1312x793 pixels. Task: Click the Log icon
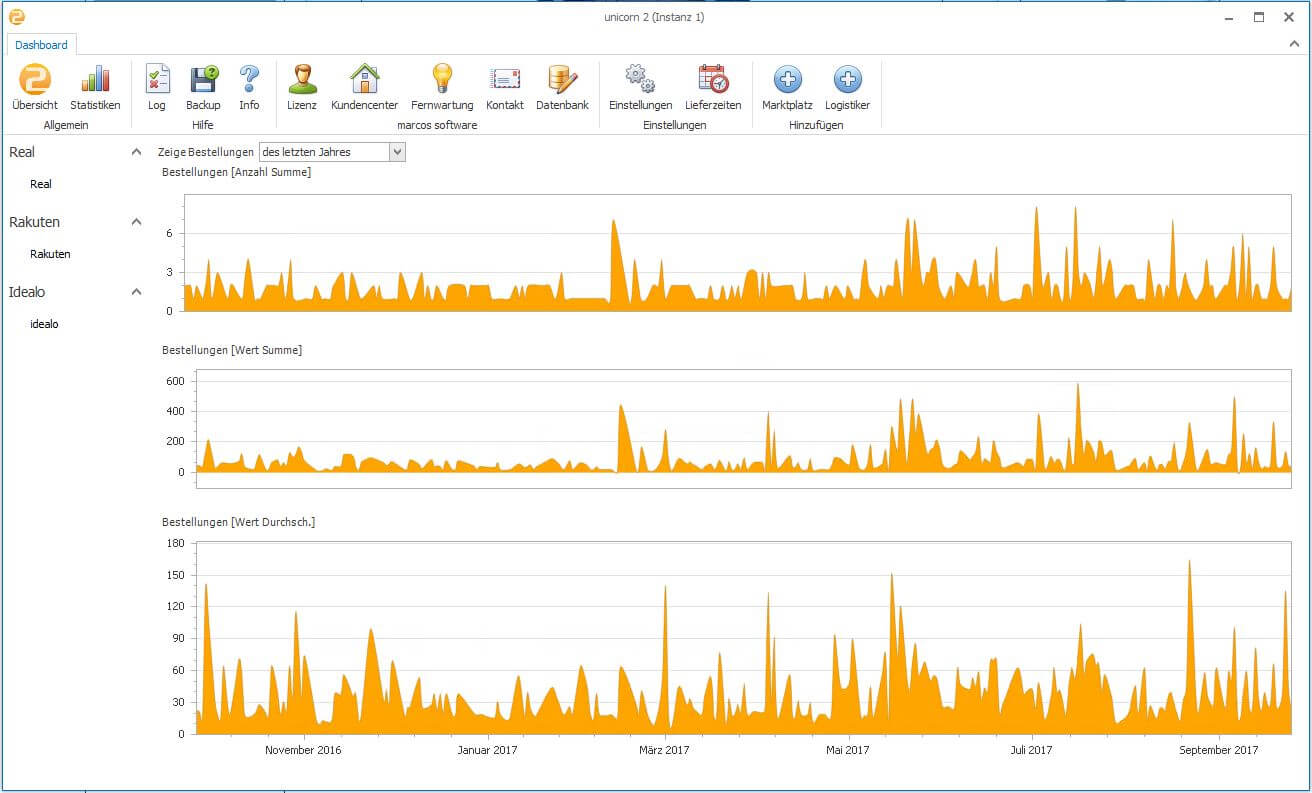pos(156,85)
